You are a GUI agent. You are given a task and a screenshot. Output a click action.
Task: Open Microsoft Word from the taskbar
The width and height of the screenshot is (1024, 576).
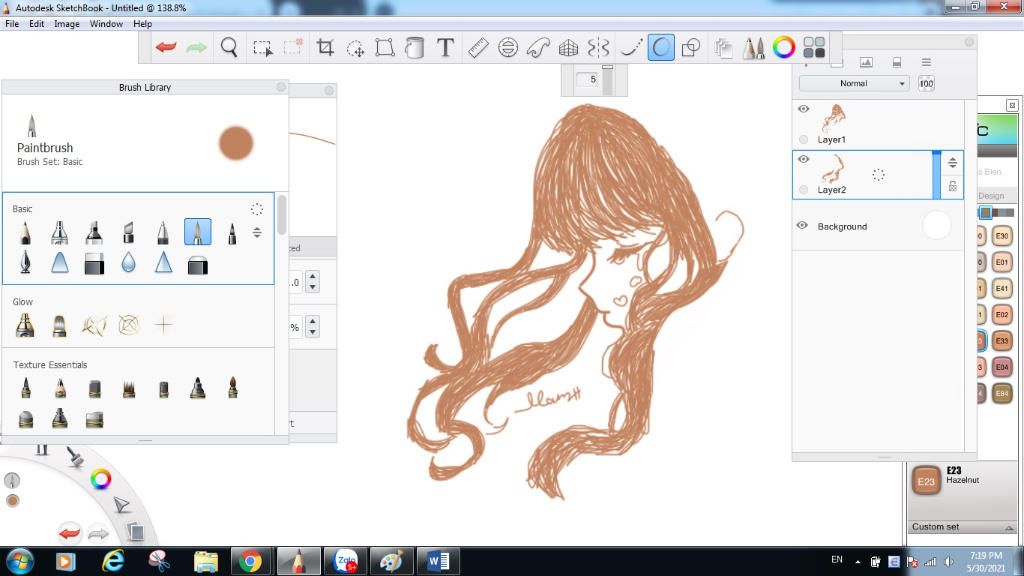coord(438,561)
